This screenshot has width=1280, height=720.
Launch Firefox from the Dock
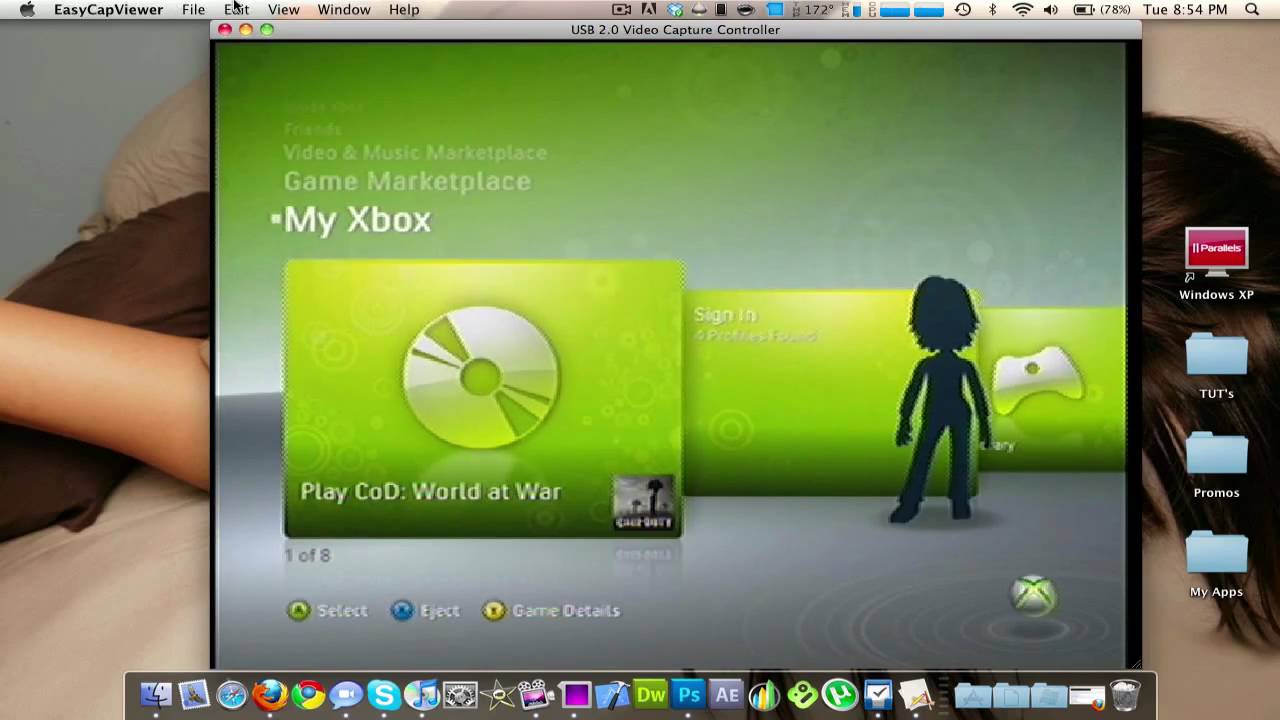[x=270, y=693]
